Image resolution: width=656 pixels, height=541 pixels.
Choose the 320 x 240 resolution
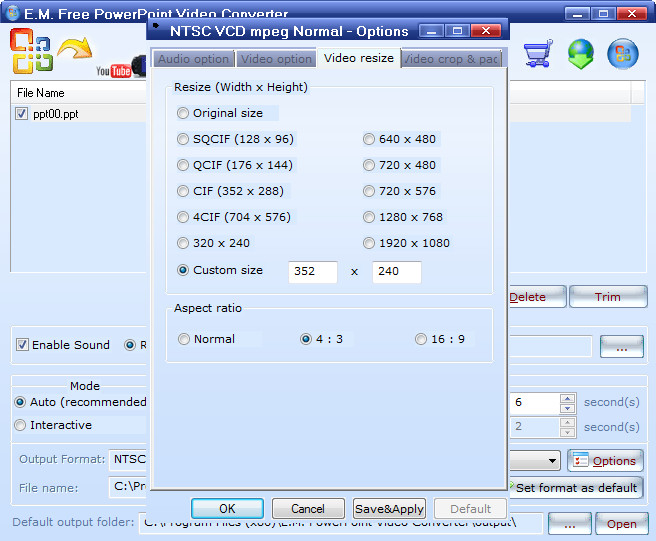click(x=183, y=243)
